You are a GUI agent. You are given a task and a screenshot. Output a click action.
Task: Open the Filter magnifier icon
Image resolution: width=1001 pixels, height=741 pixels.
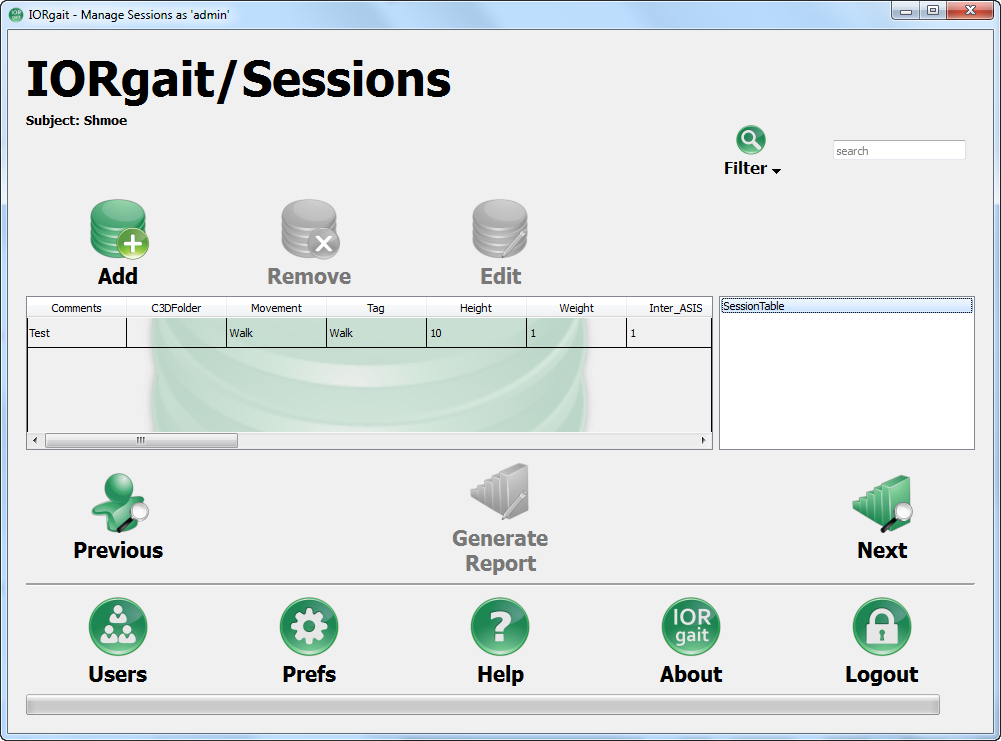point(751,140)
